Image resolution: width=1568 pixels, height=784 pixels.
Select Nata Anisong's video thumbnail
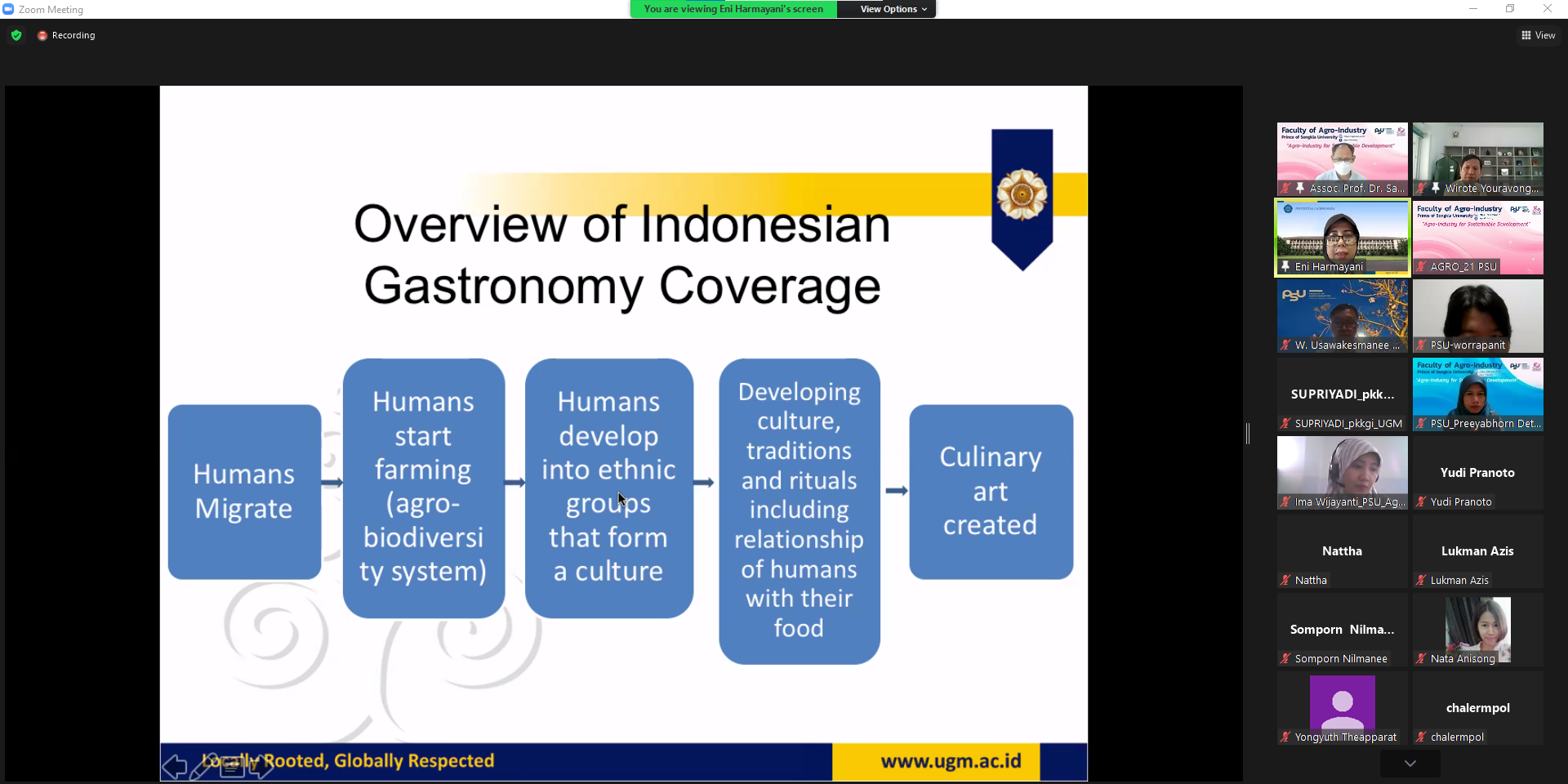(x=1477, y=629)
